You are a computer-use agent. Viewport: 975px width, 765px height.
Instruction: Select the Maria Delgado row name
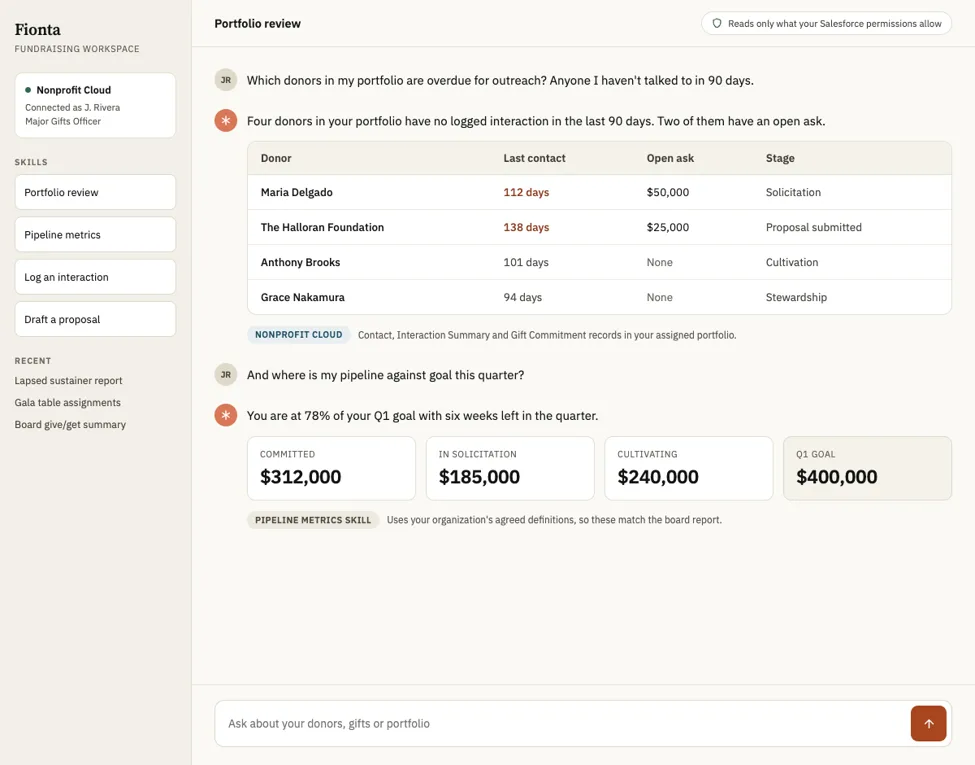(297, 192)
